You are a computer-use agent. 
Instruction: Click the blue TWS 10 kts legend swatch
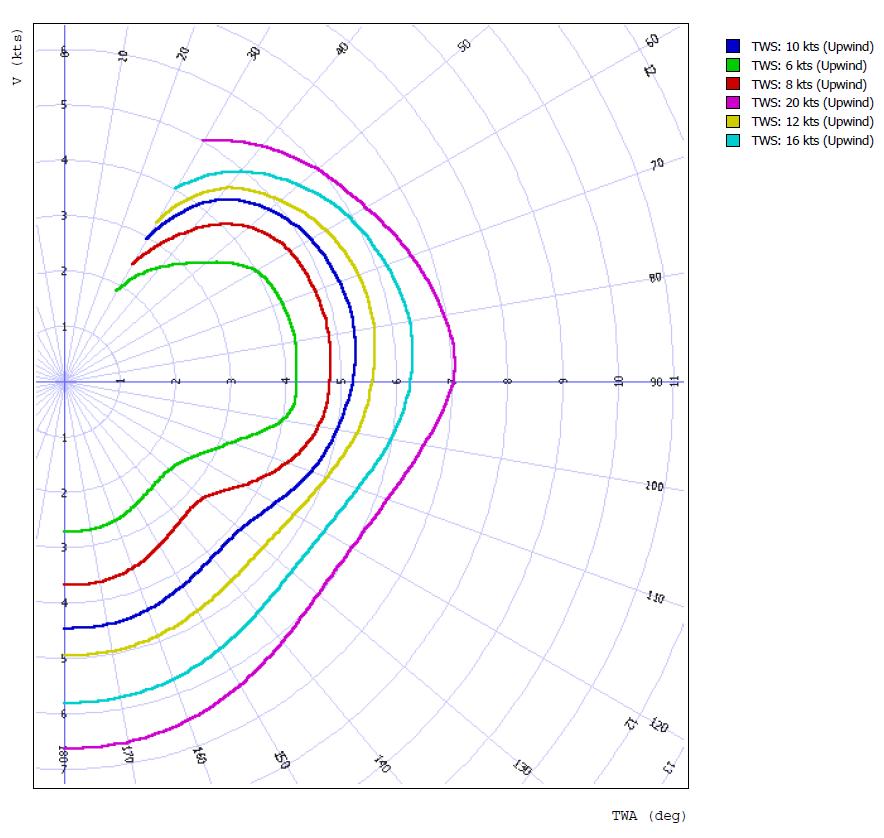tap(733, 46)
